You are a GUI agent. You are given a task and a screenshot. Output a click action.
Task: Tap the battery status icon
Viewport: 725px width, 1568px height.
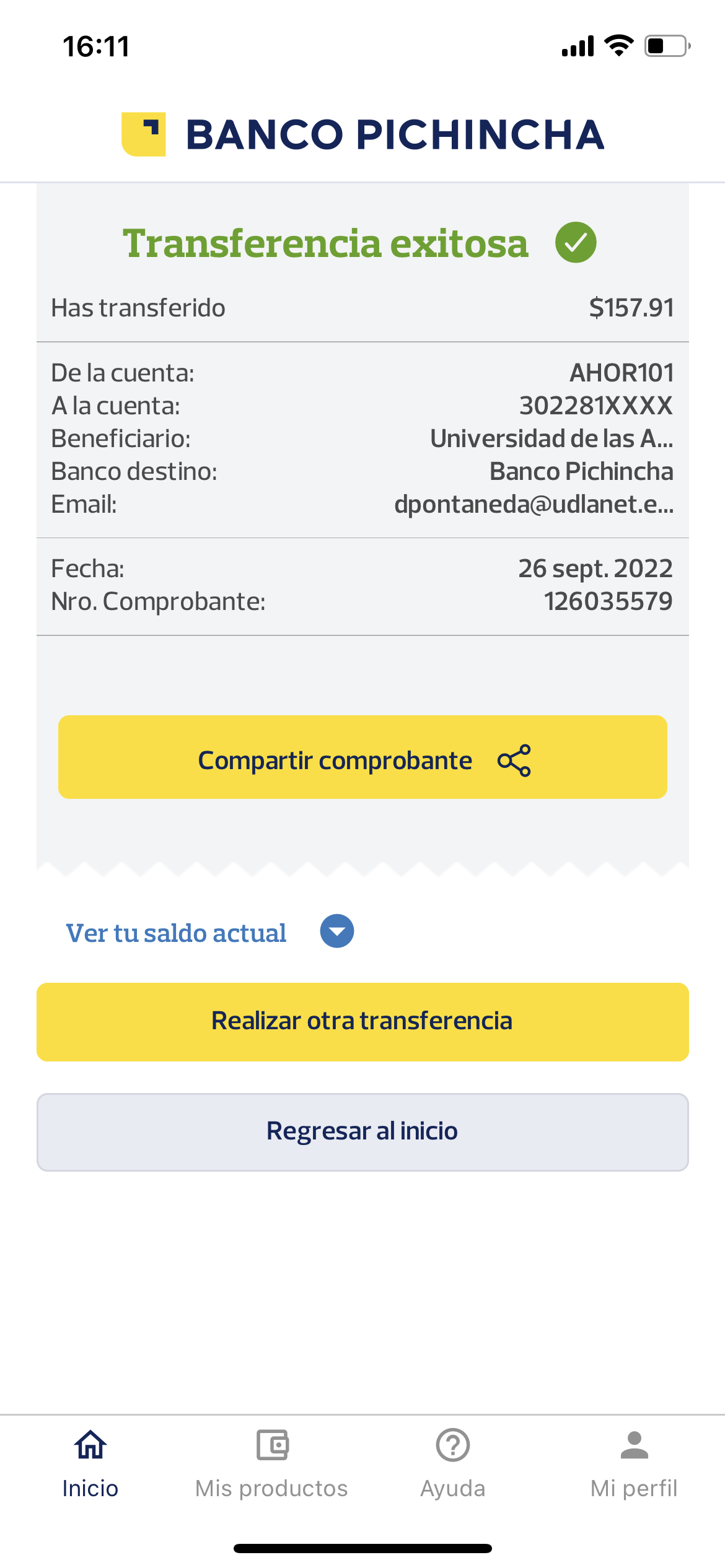667,46
